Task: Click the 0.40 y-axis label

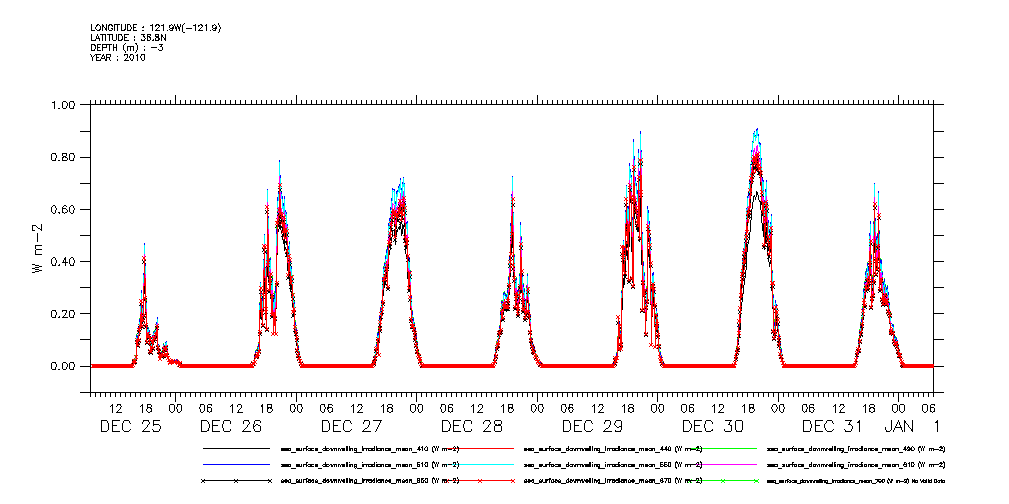Action: tap(64, 262)
